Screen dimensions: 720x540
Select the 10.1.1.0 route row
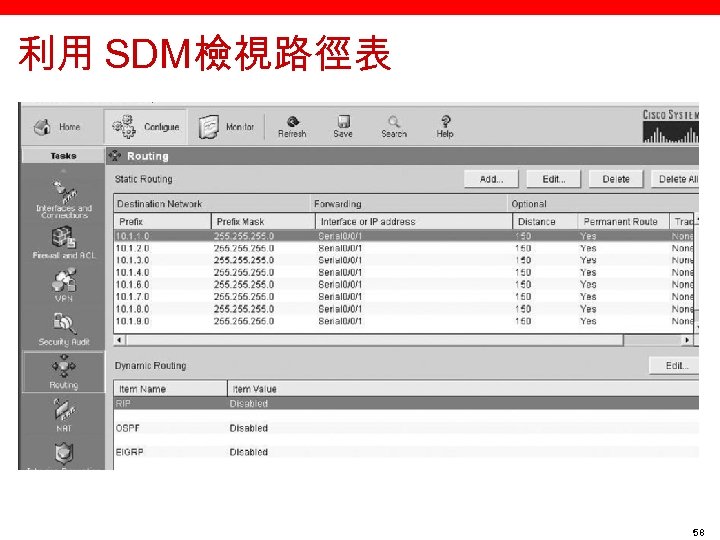click(x=404, y=236)
